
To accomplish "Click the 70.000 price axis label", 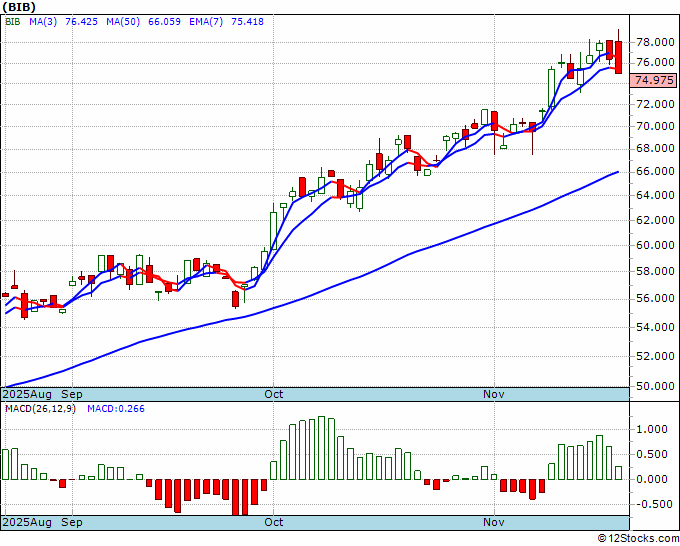I will 655,126.
